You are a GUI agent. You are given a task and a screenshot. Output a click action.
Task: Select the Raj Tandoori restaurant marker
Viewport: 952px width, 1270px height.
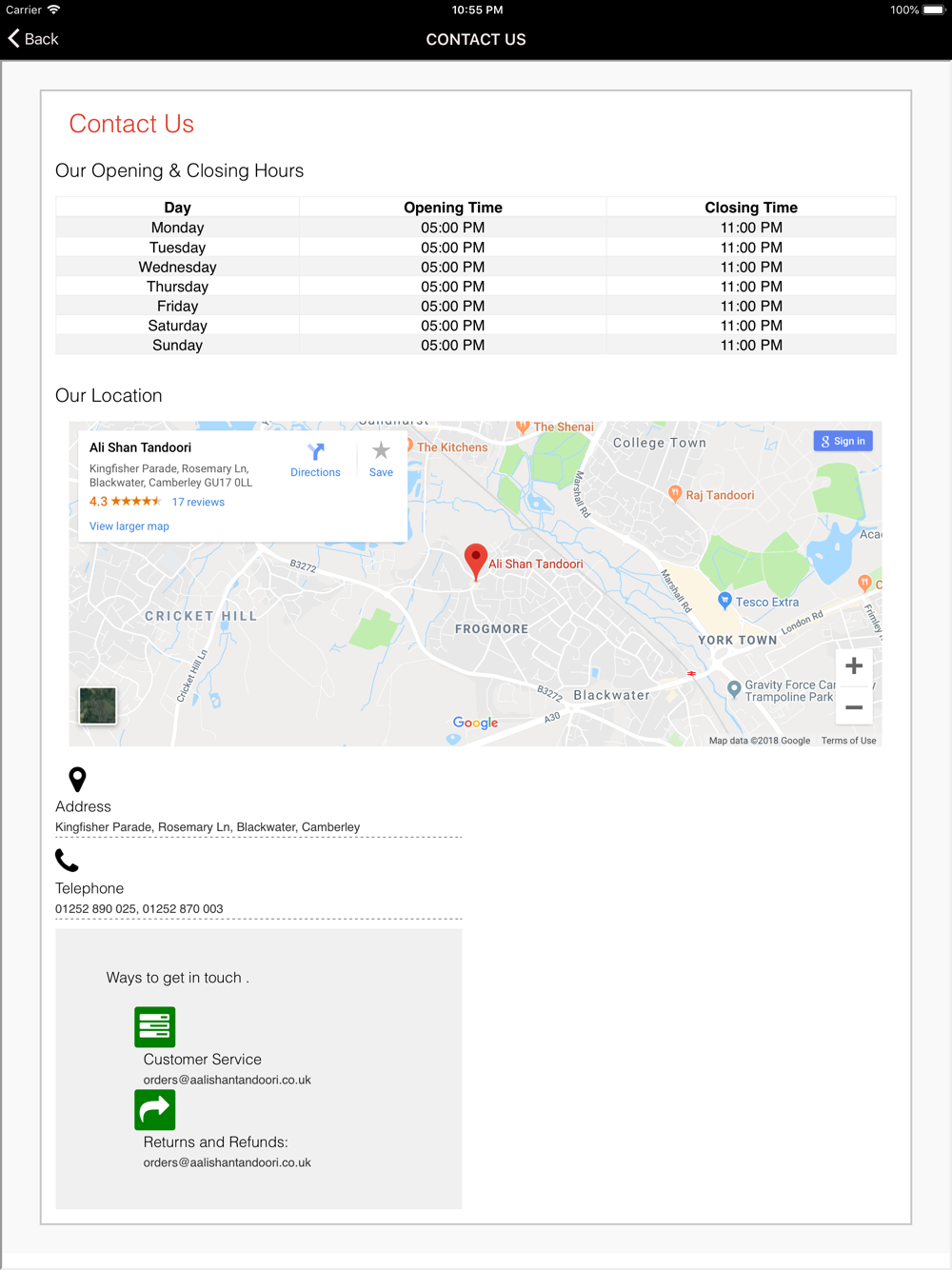click(x=675, y=493)
